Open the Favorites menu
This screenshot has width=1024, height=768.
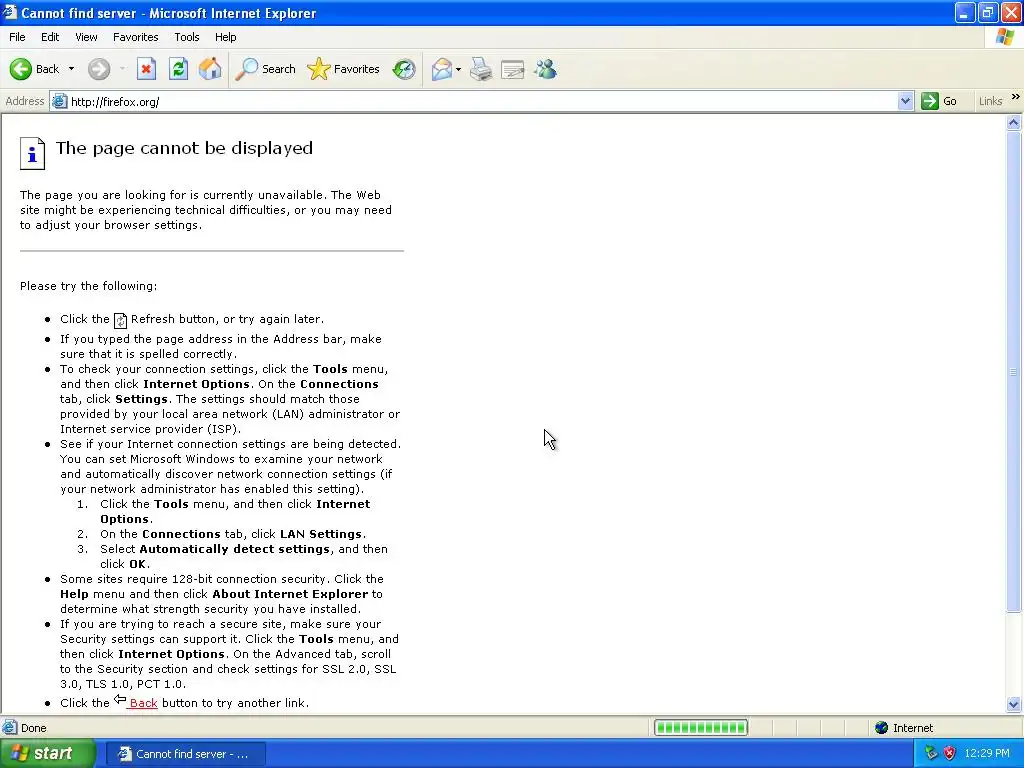[x=135, y=37]
